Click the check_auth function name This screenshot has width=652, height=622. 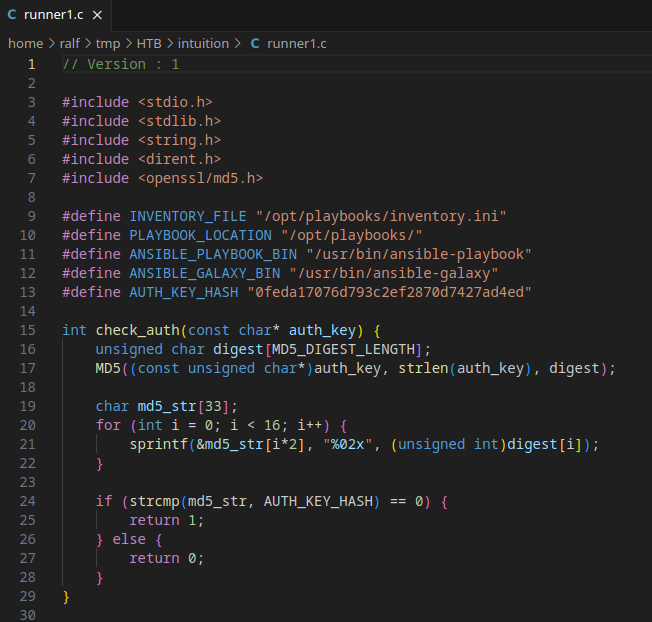coord(138,330)
